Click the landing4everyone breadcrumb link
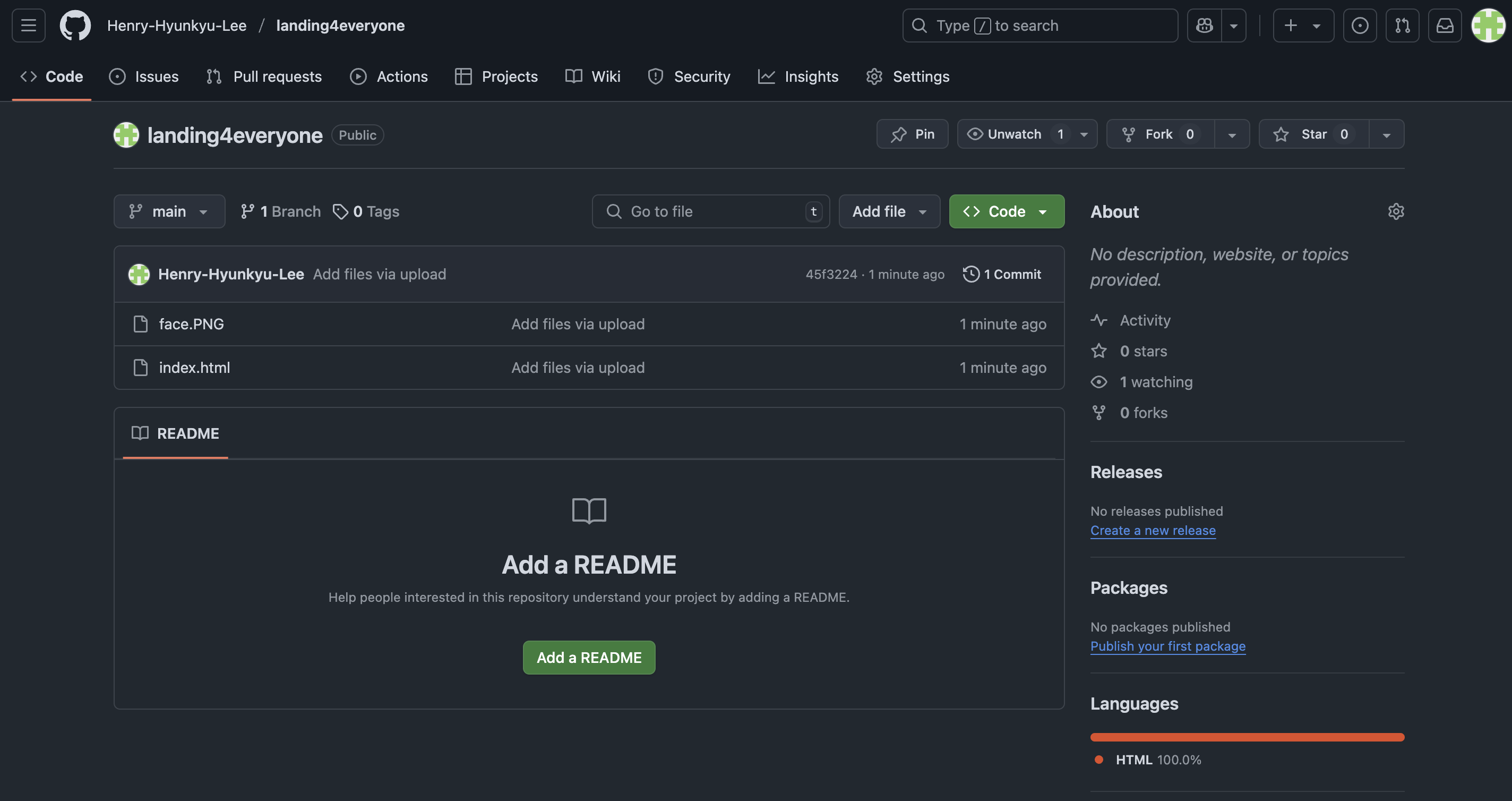Image resolution: width=1512 pixels, height=801 pixels. [340, 25]
